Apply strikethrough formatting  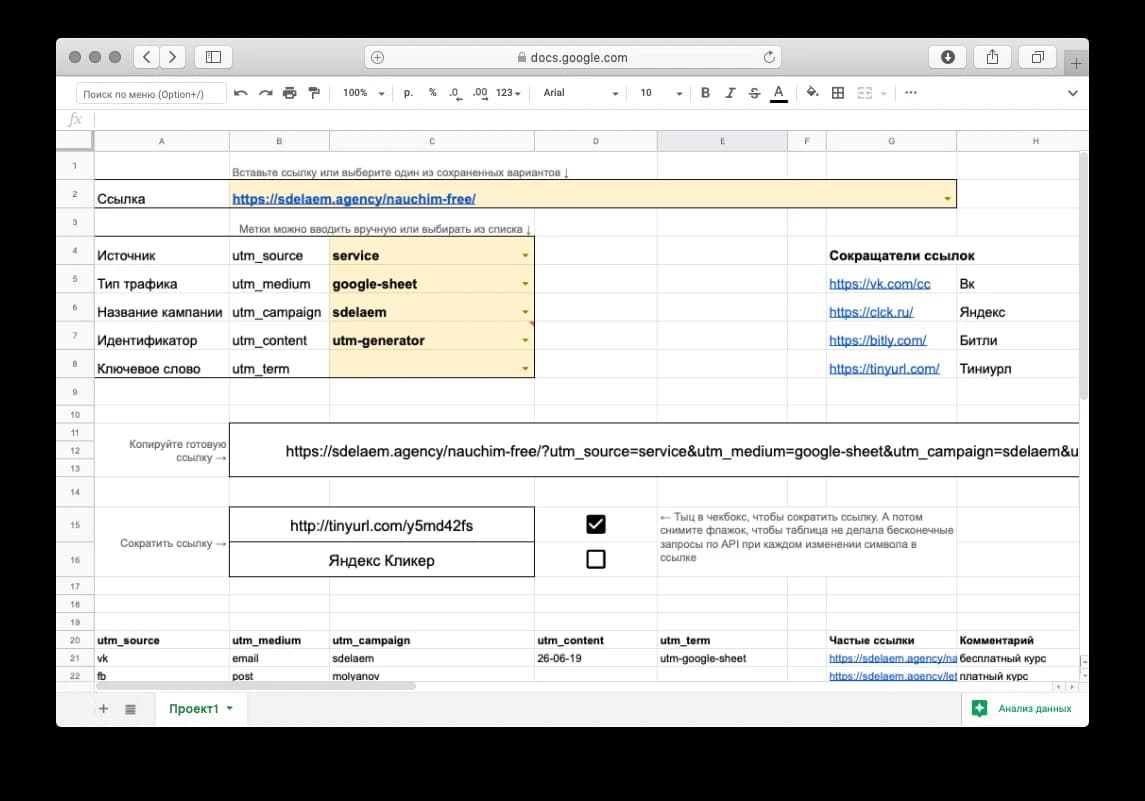pyautogui.click(x=754, y=93)
